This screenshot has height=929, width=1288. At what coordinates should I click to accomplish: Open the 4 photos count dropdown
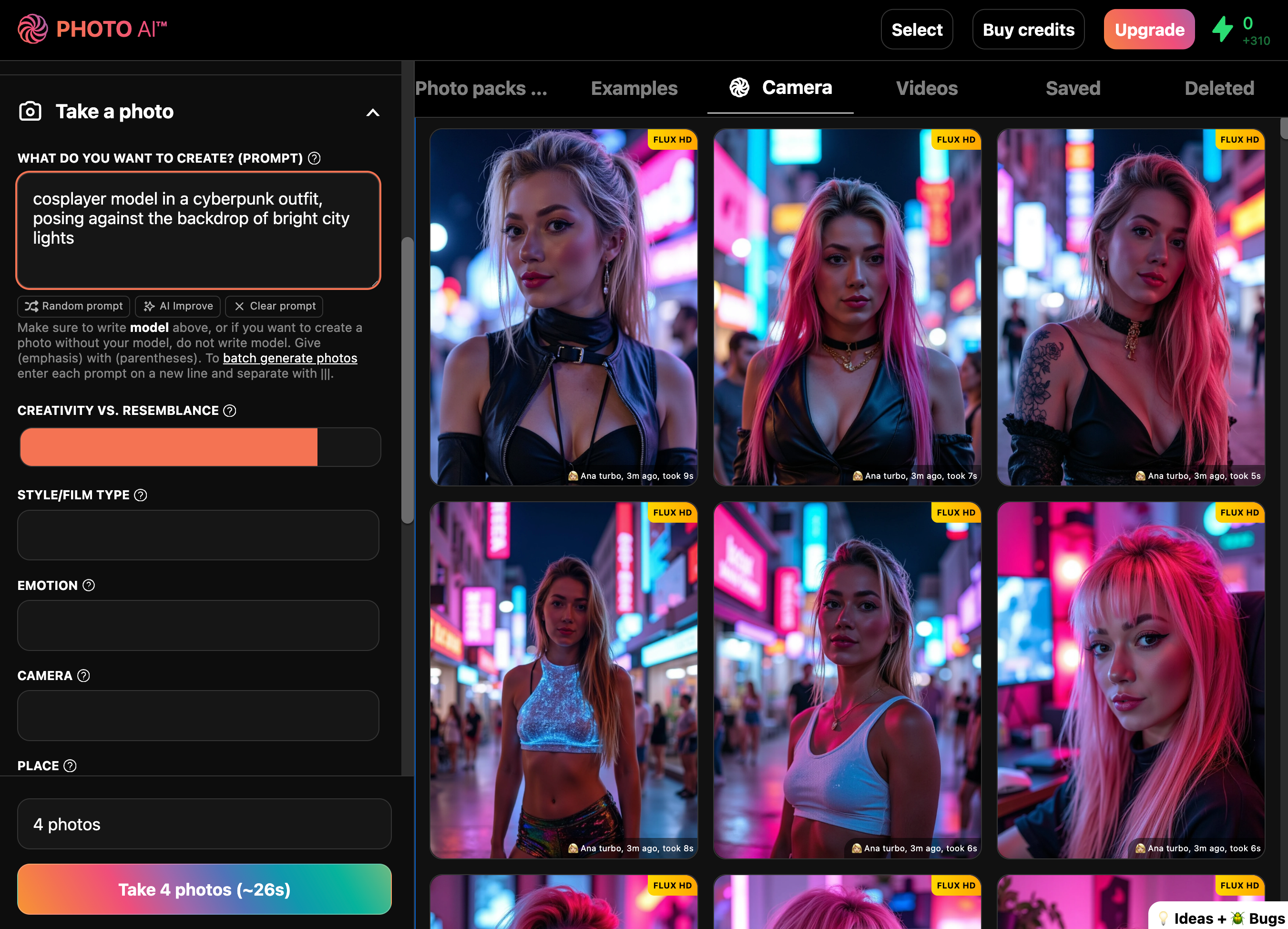click(204, 825)
